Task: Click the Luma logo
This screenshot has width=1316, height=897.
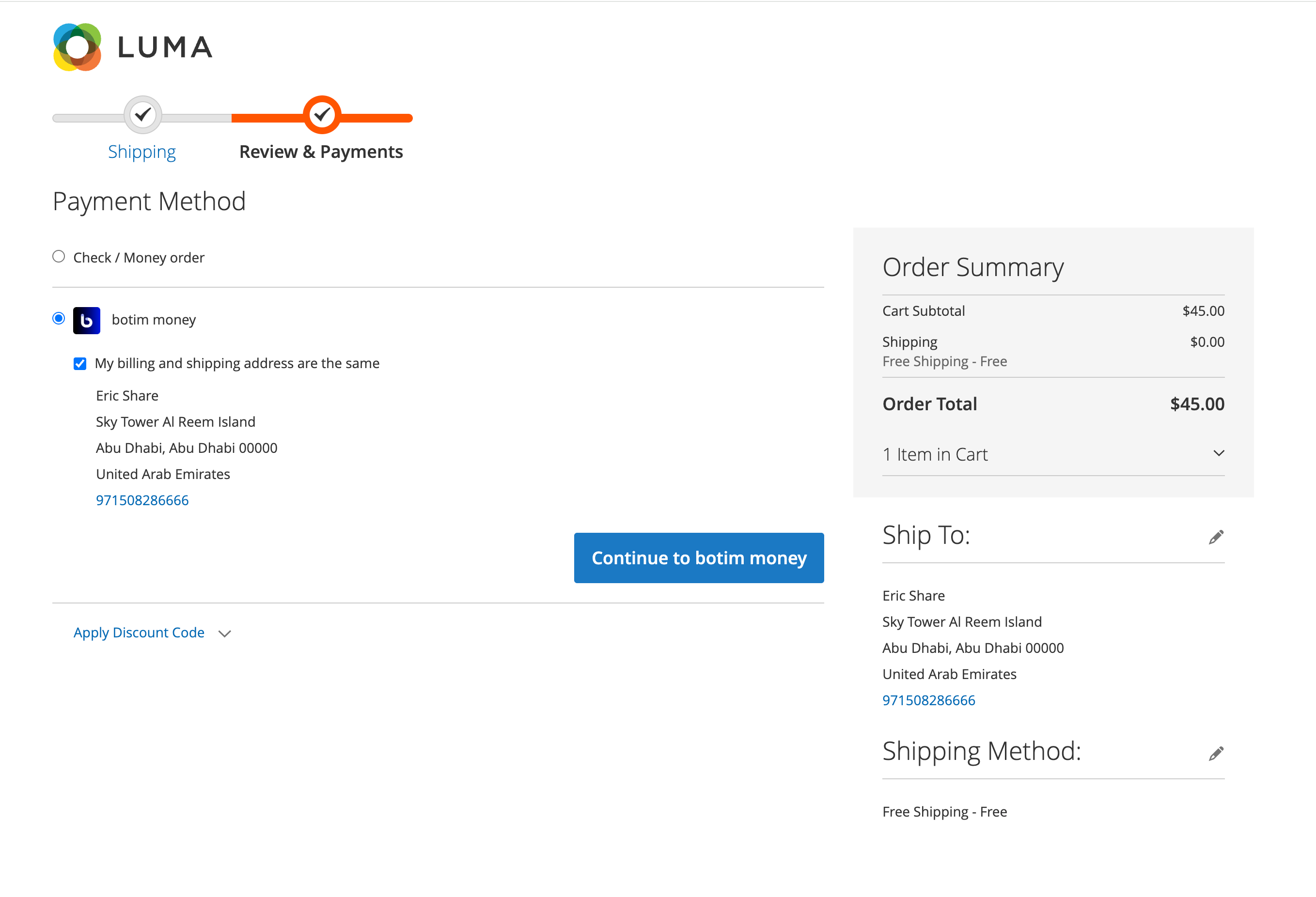Action: click(x=133, y=47)
